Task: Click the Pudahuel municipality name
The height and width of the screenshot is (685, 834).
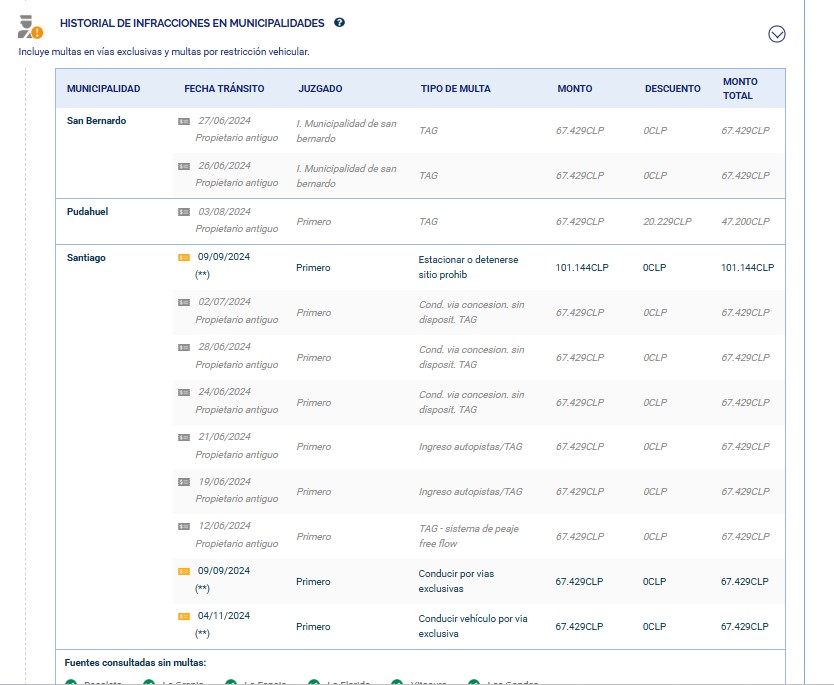Action: click(87, 212)
